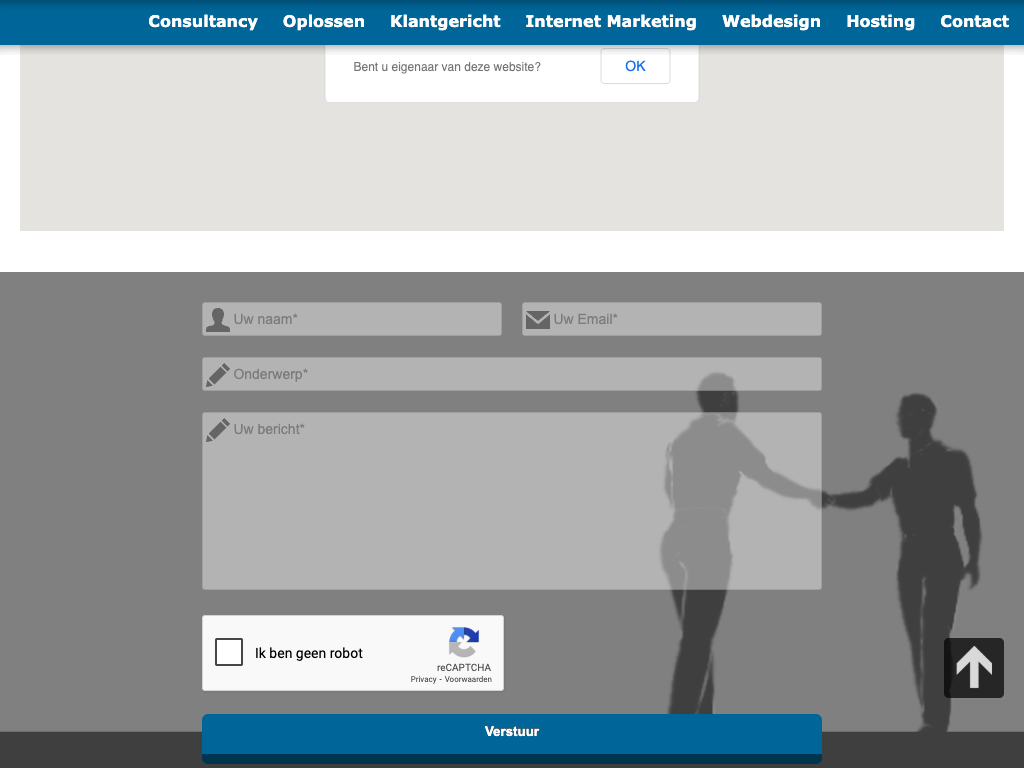Click the pencil icon beside Uw bericht
Viewport: 1024px width, 768px height.
tap(217, 430)
